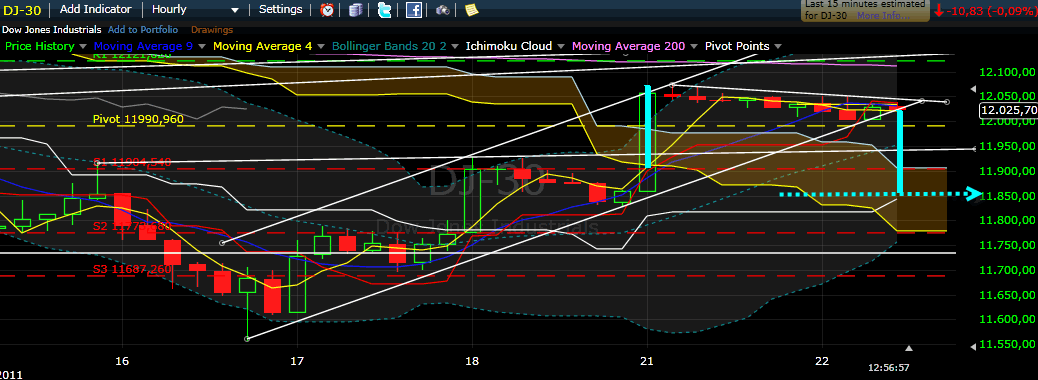
Task: Click the red down arrow change indicator
Action: point(939,11)
